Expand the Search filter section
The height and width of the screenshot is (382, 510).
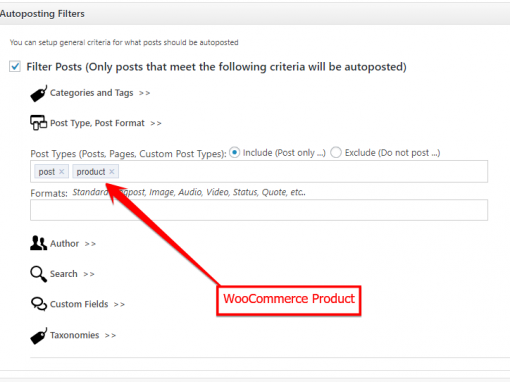click(x=72, y=274)
